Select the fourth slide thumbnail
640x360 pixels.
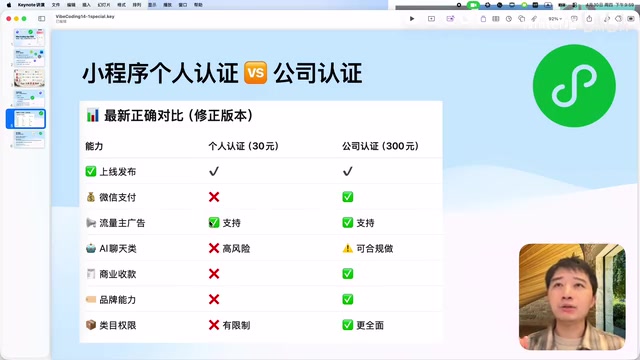tap(29, 98)
